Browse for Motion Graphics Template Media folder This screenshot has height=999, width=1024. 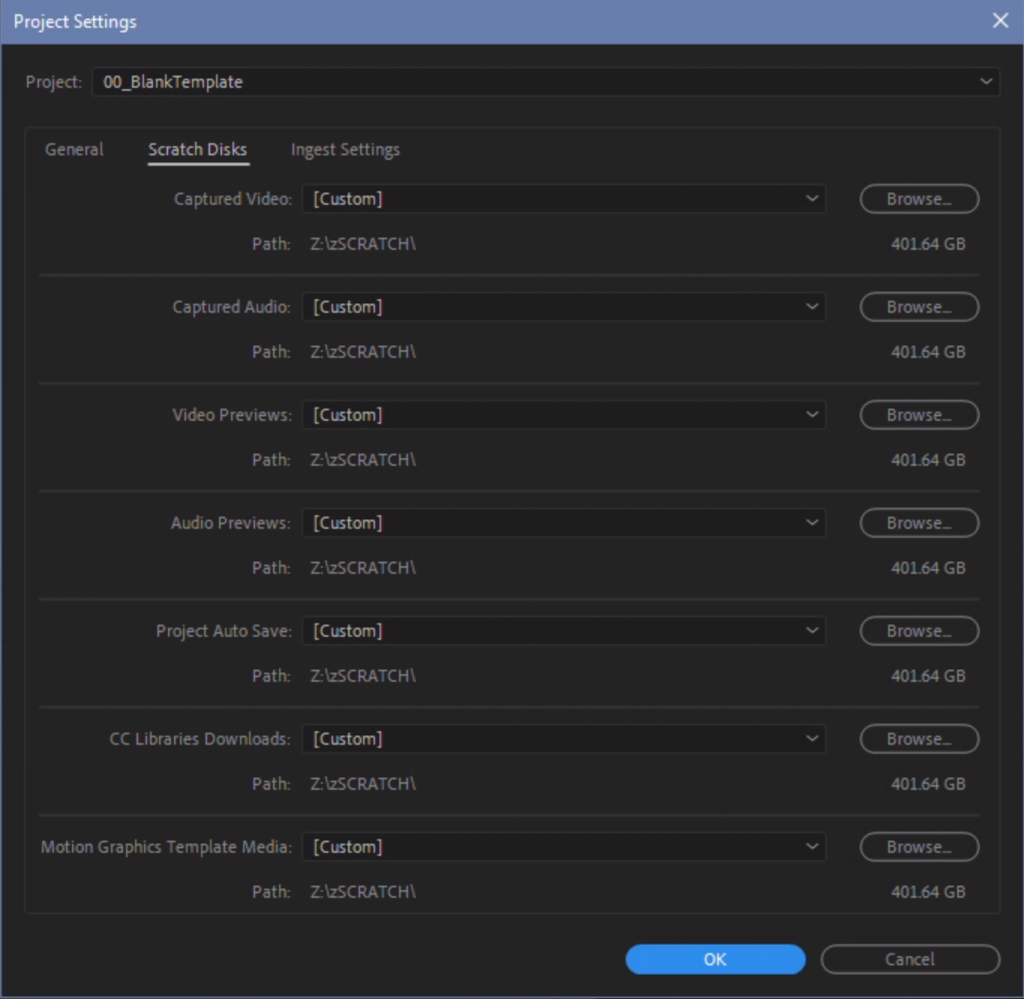(919, 847)
